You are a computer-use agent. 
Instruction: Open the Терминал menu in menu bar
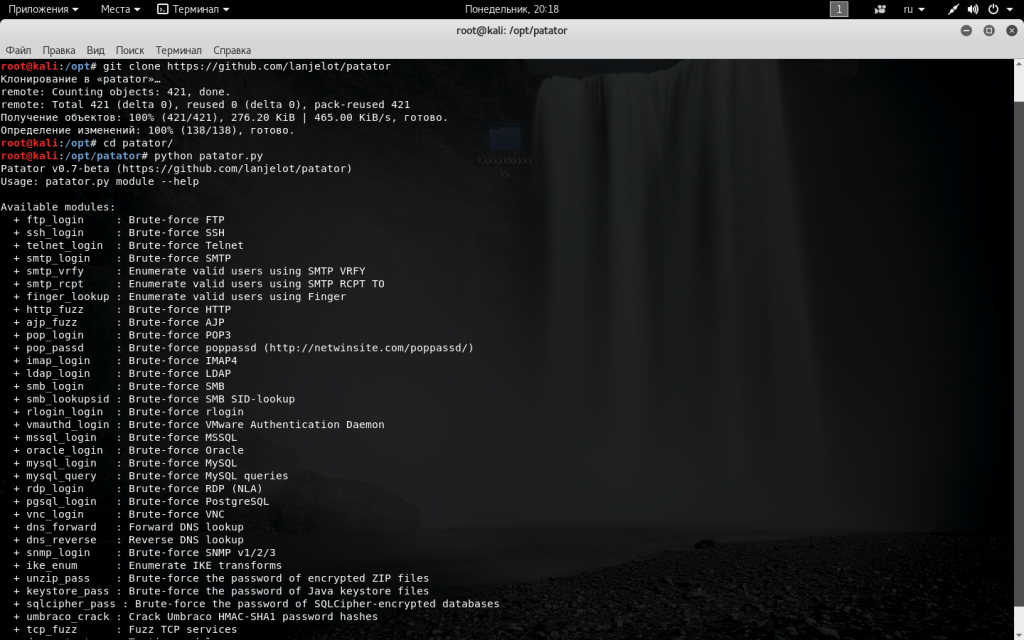[178, 50]
